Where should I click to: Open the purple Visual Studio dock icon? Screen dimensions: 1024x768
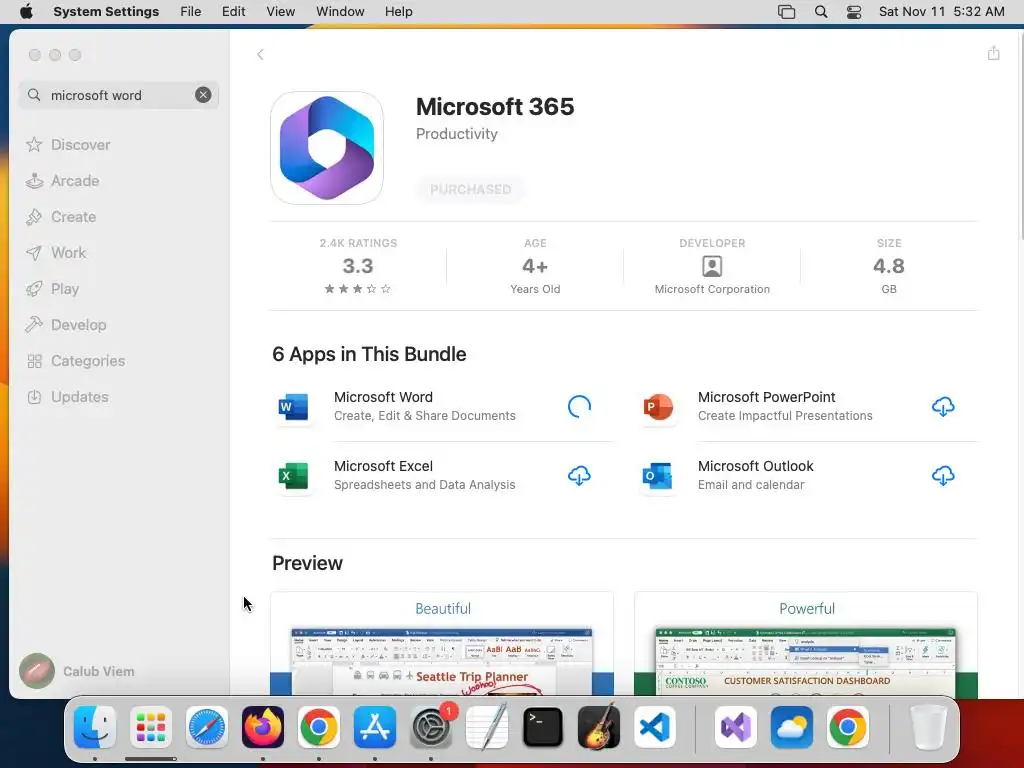click(735, 727)
